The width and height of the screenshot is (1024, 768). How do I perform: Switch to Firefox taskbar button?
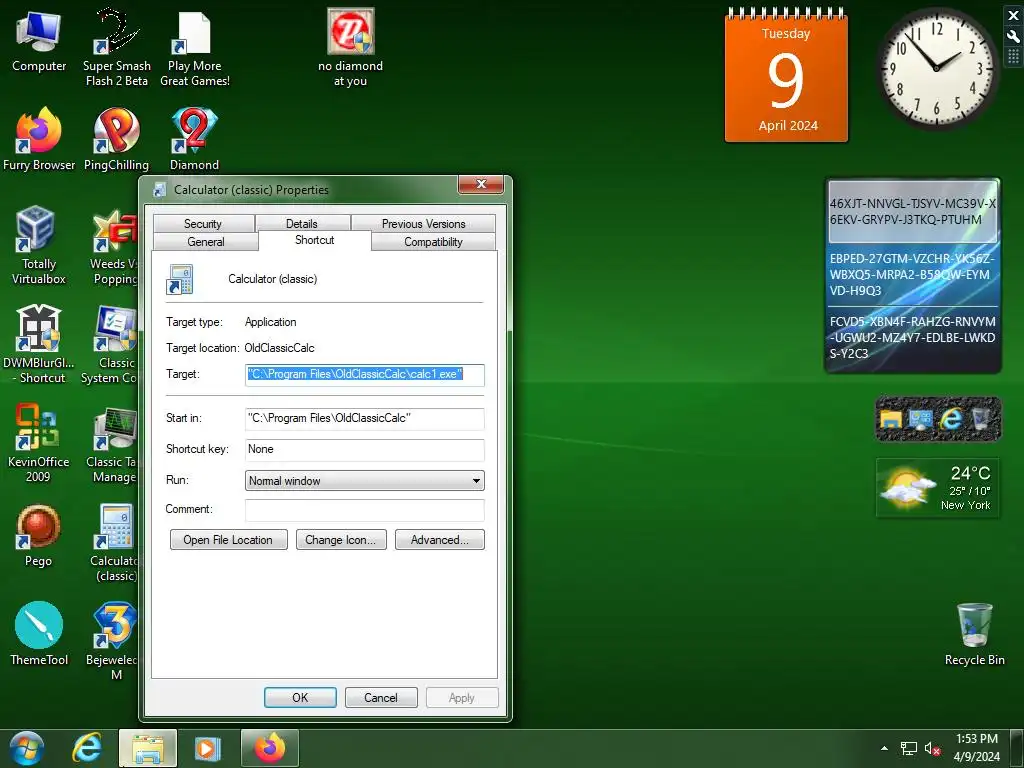pyautogui.click(x=270, y=748)
